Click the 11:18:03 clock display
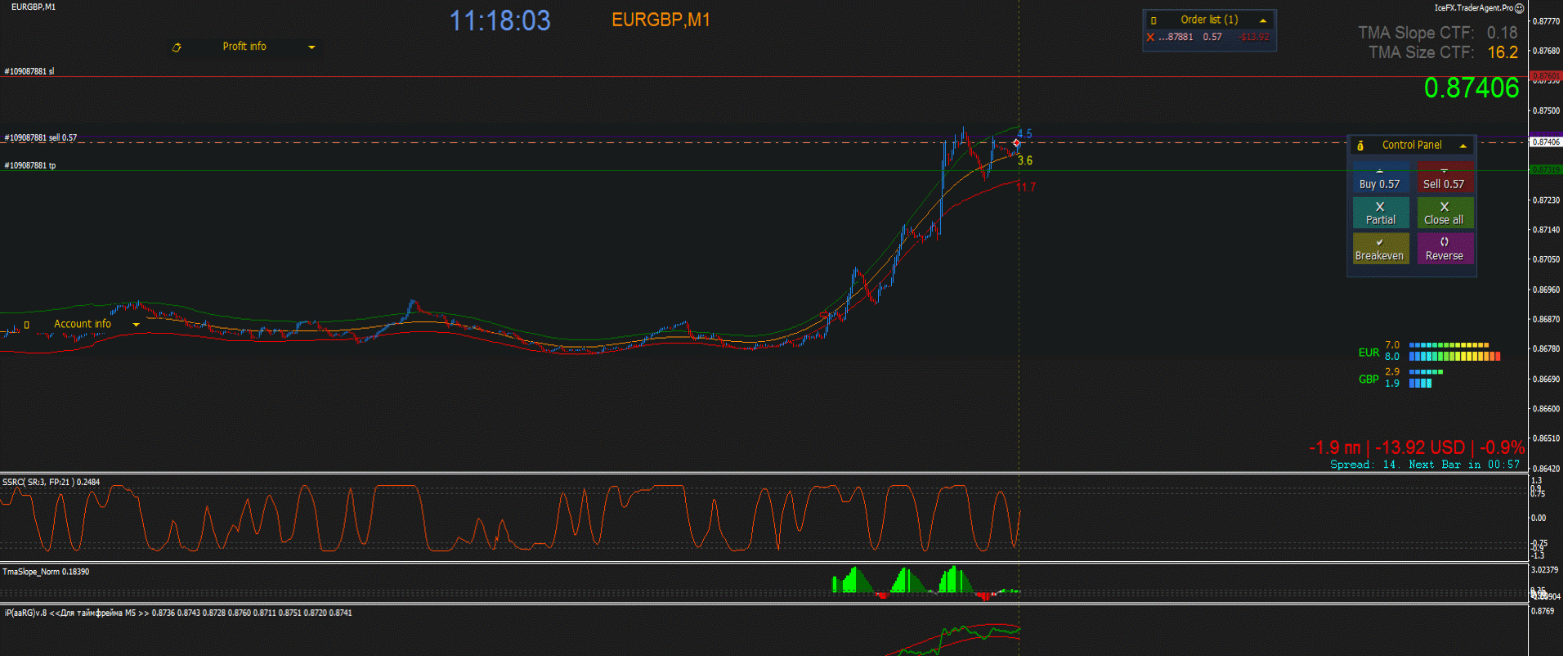Screen dimensions: 1568x656 tap(500, 21)
